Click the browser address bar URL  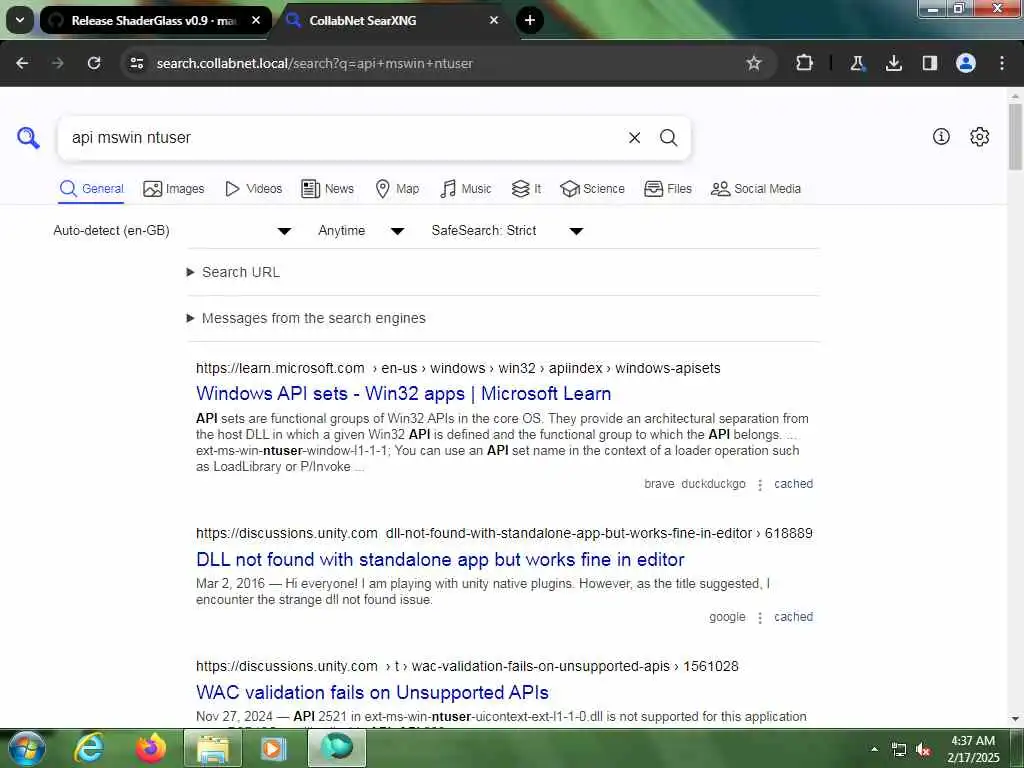click(314, 63)
